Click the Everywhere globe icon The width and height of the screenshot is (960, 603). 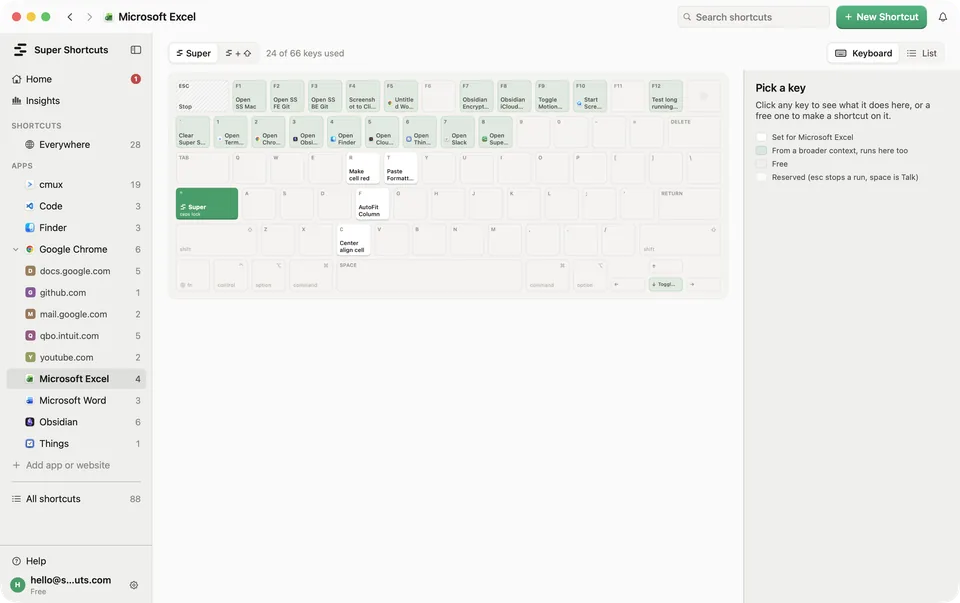pos(29,144)
